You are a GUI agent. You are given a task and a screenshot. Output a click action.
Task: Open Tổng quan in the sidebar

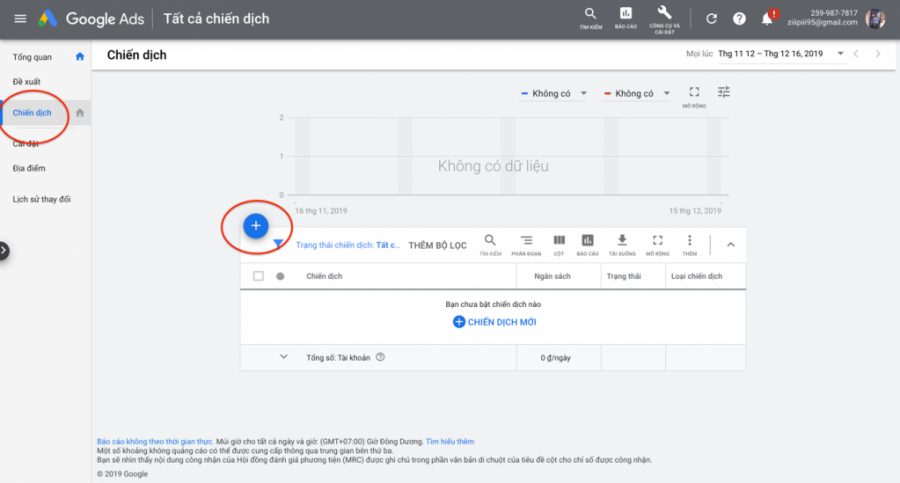click(x=32, y=57)
